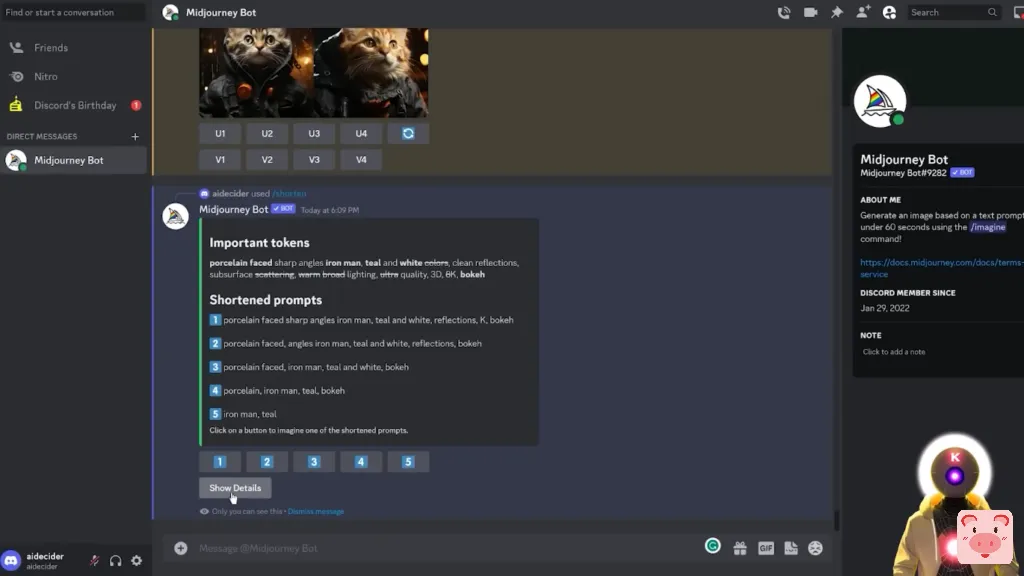Click the Message @Midjourney Bot input
This screenshot has height=576, width=1024.
(x=444, y=548)
